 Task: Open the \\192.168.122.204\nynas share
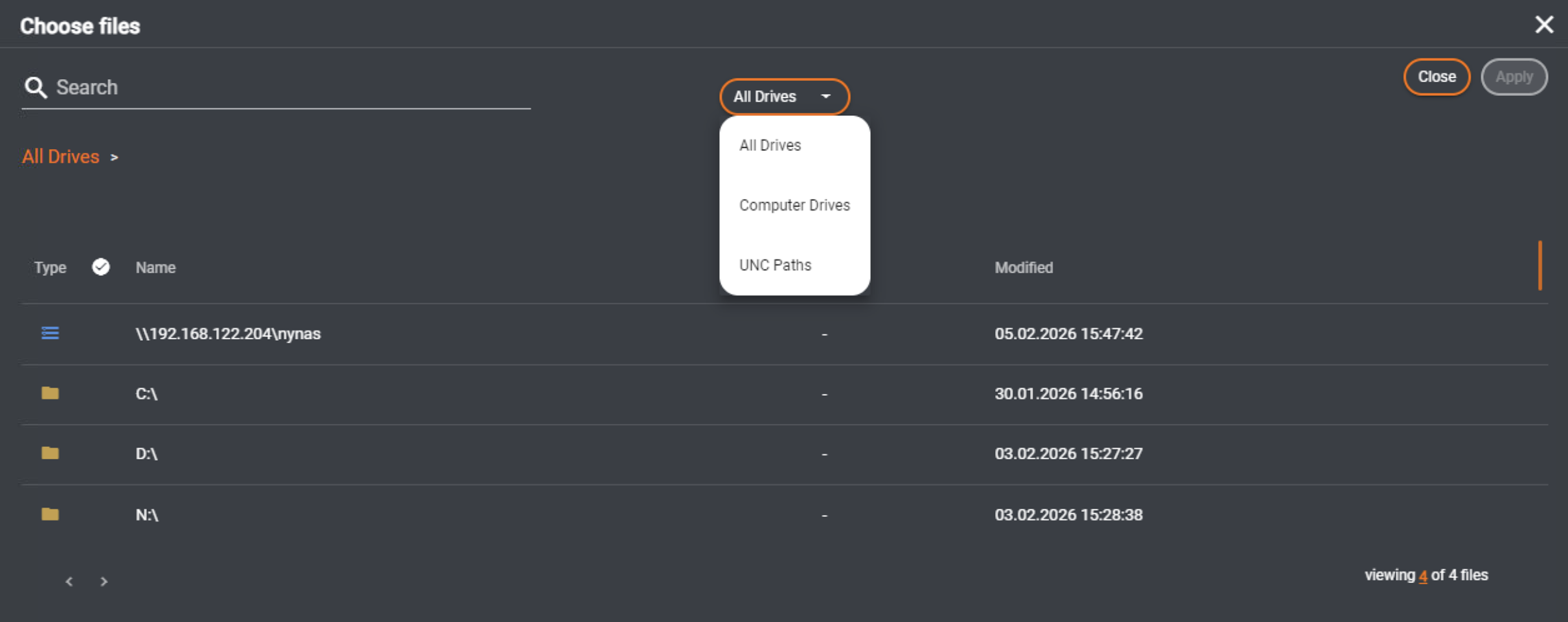tap(228, 334)
